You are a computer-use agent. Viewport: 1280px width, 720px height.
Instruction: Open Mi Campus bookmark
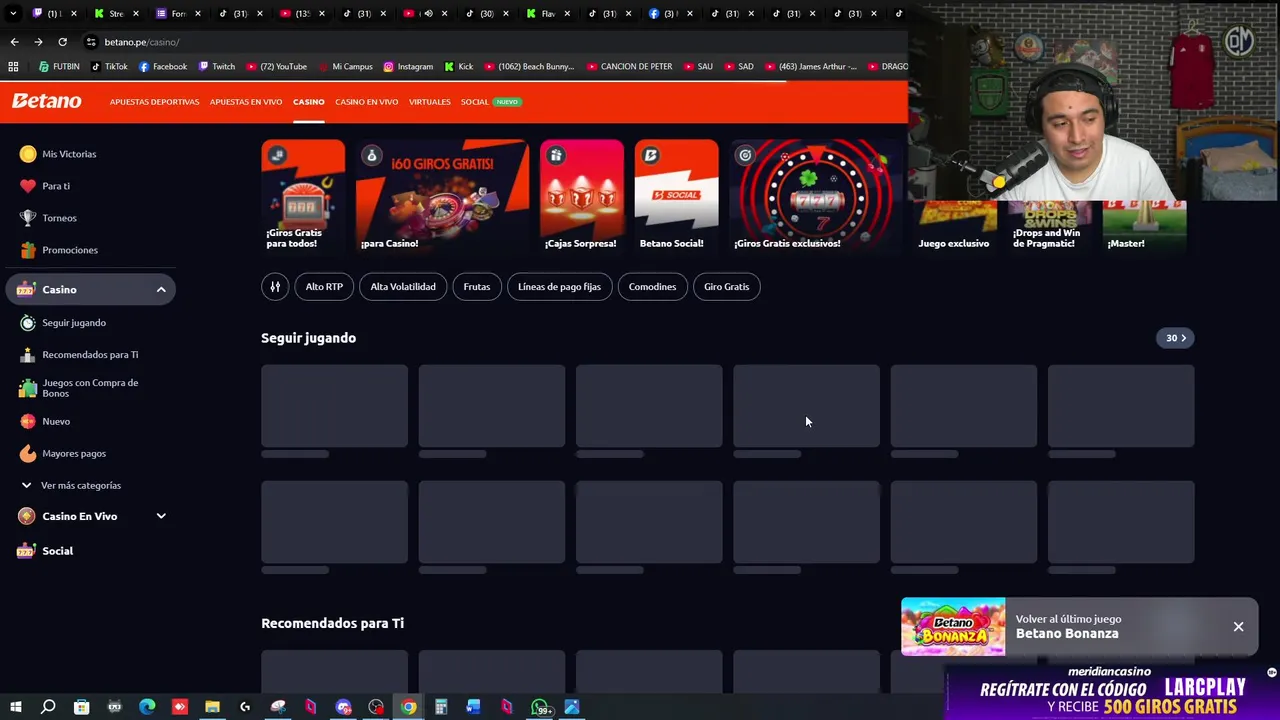[345, 67]
